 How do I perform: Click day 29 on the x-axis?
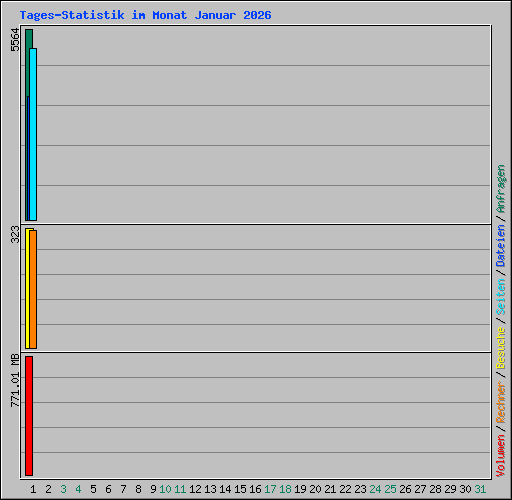450,489
